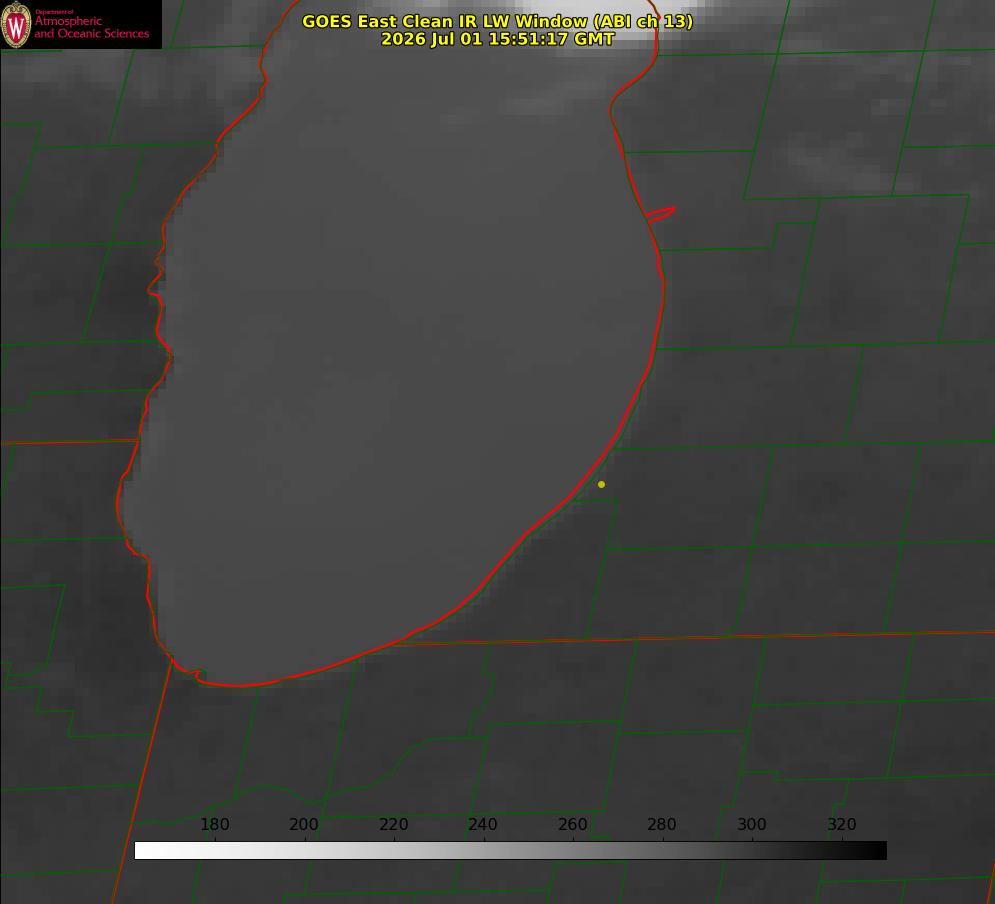Select the GOES East Clean IR title
The width and height of the screenshot is (995, 904).
[498, 21]
